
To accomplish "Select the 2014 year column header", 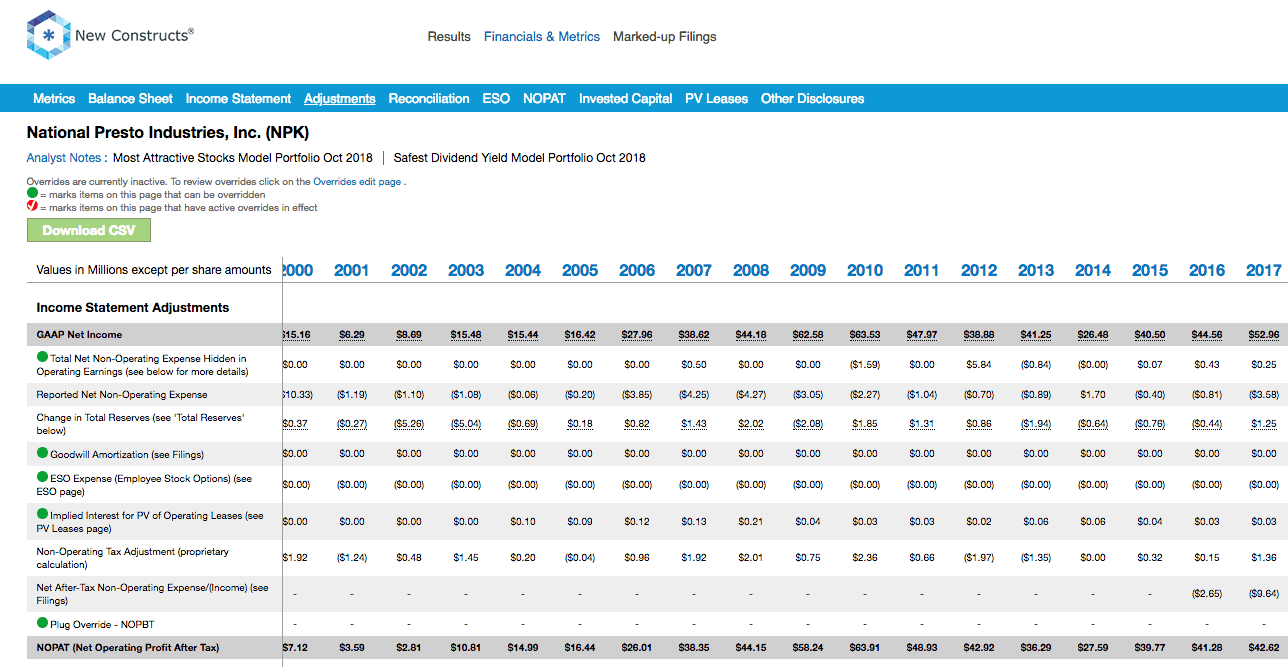I will [1093, 270].
